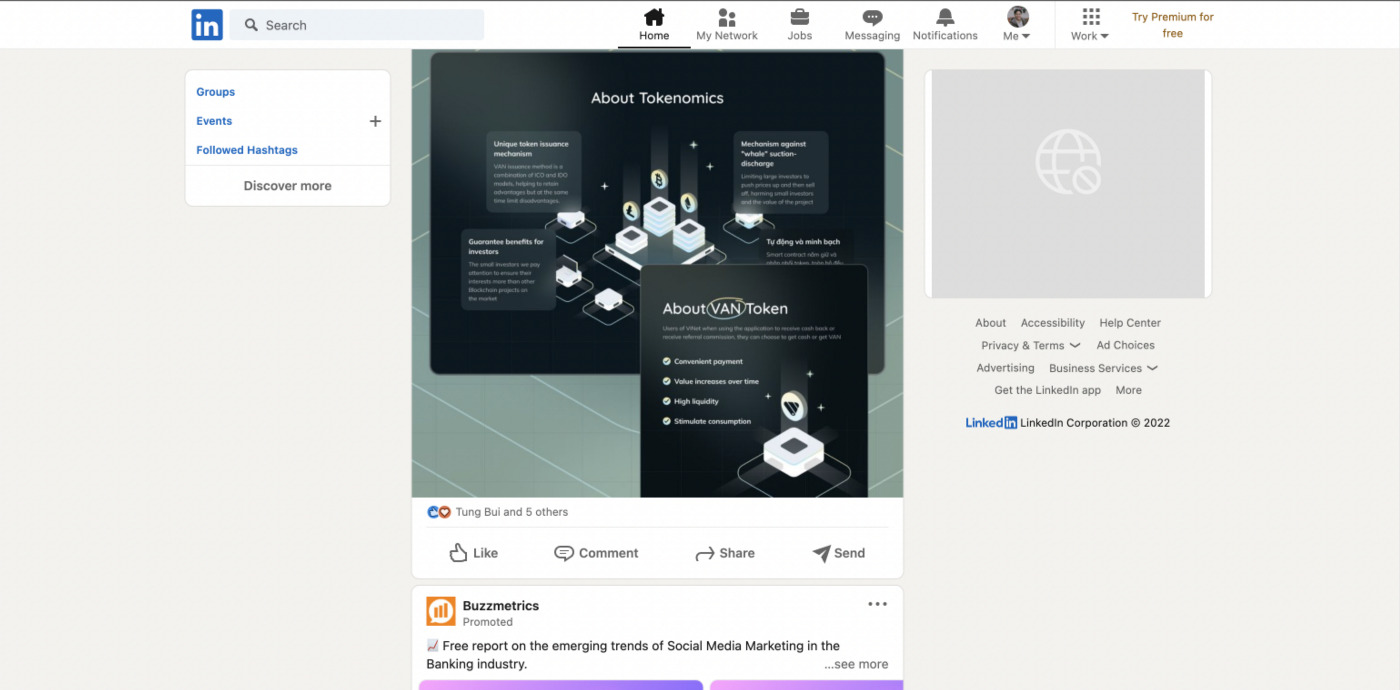Screen dimensions: 1400x690
Task: Click the Comment speech bubble icon
Action: coord(564,553)
